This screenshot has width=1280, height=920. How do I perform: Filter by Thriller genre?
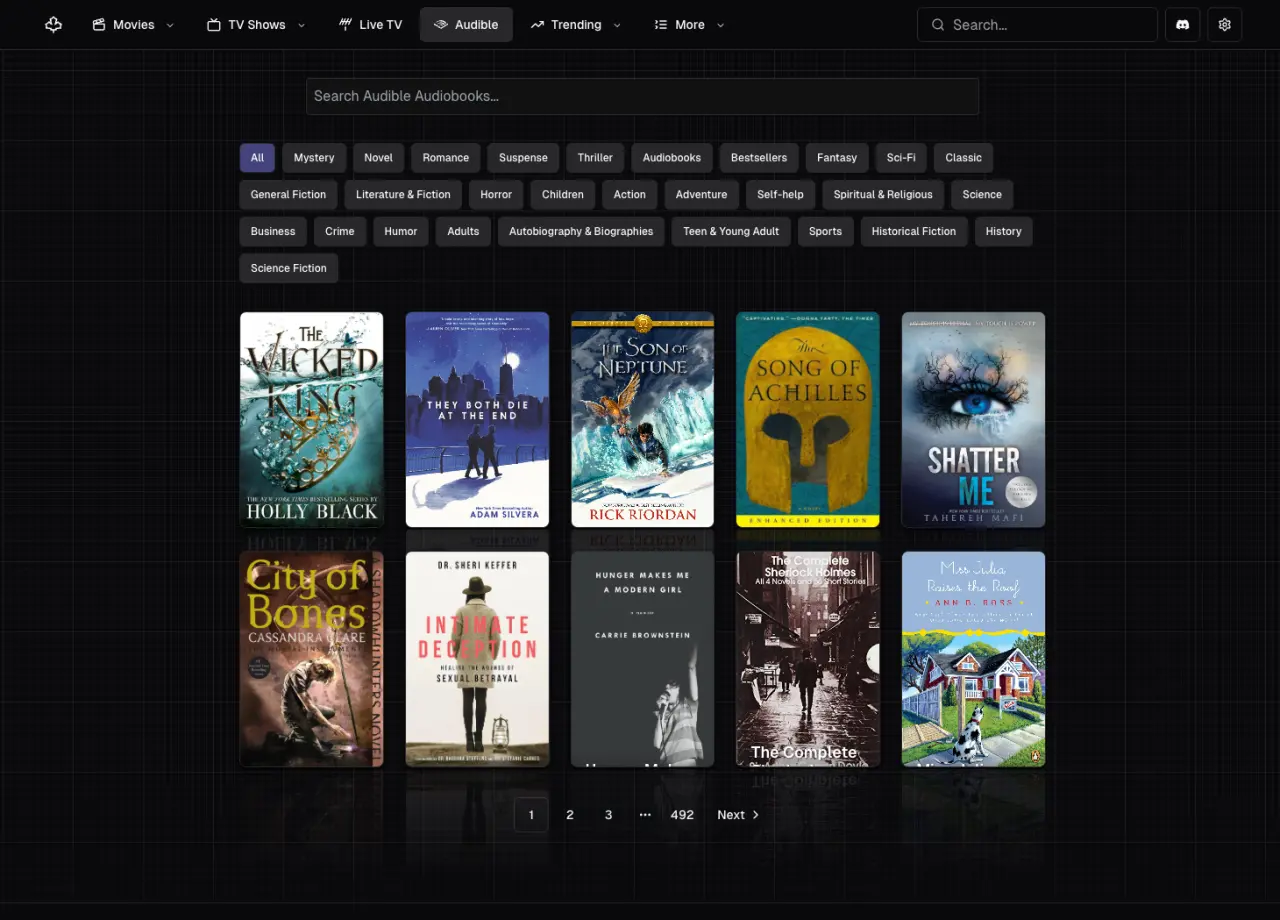pyautogui.click(x=595, y=158)
